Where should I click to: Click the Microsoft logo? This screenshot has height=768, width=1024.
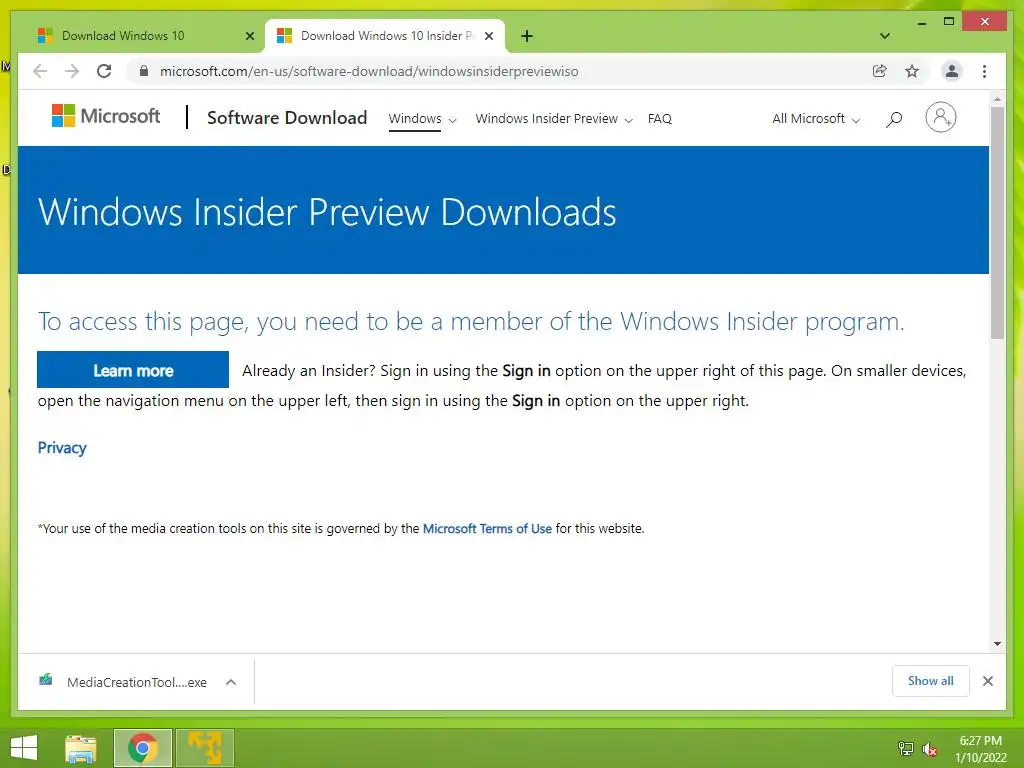pyautogui.click(x=106, y=116)
